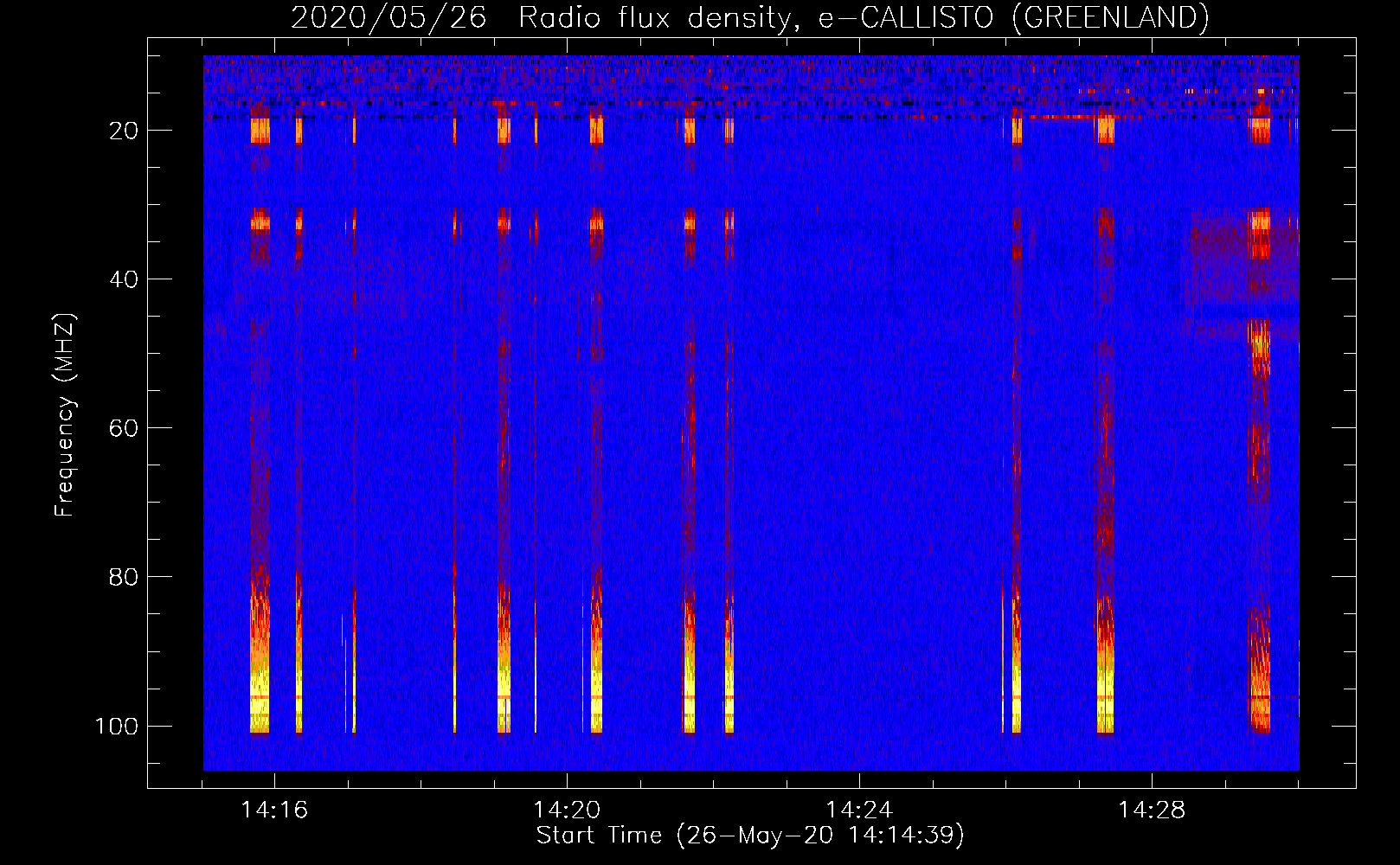Click the 80 MHz frequency tick label
Image resolution: width=1400 pixels, height=865 pixels.
coord(124,577)
